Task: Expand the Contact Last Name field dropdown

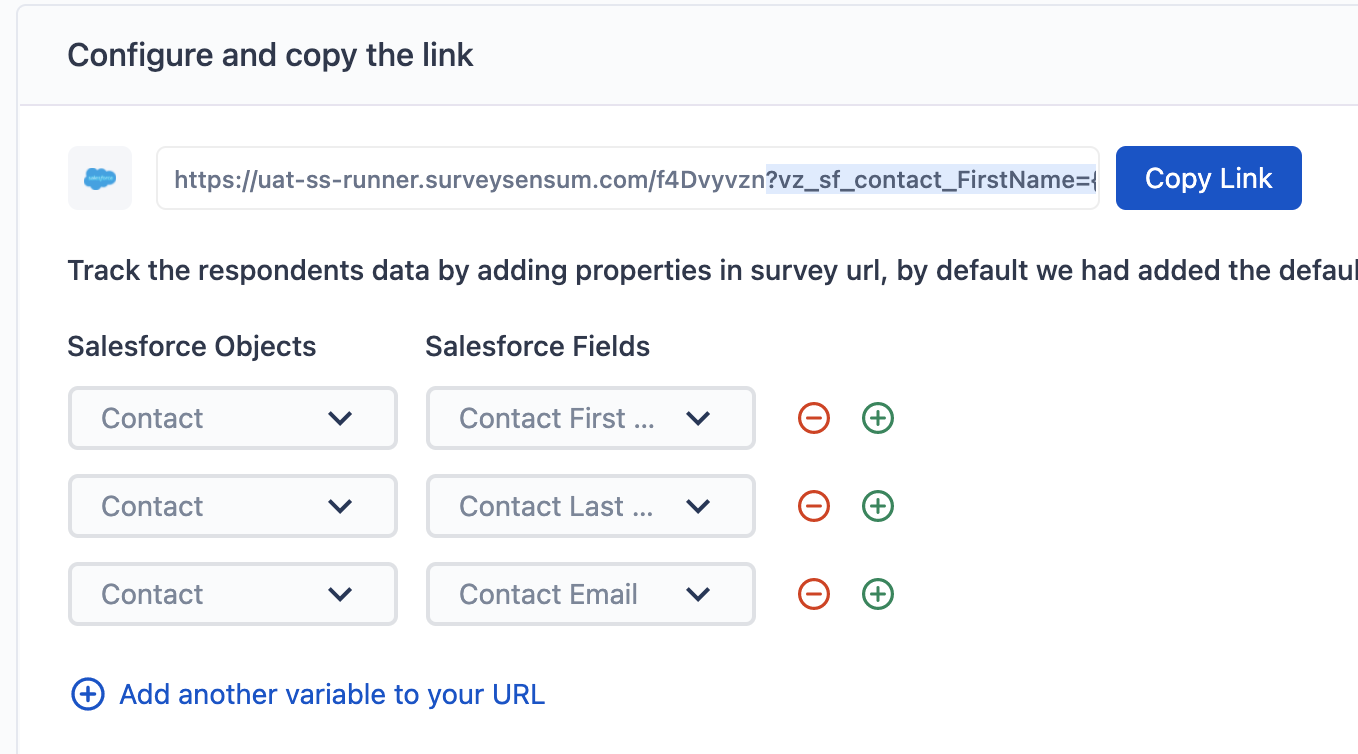Action: click(x=591, y=506)
